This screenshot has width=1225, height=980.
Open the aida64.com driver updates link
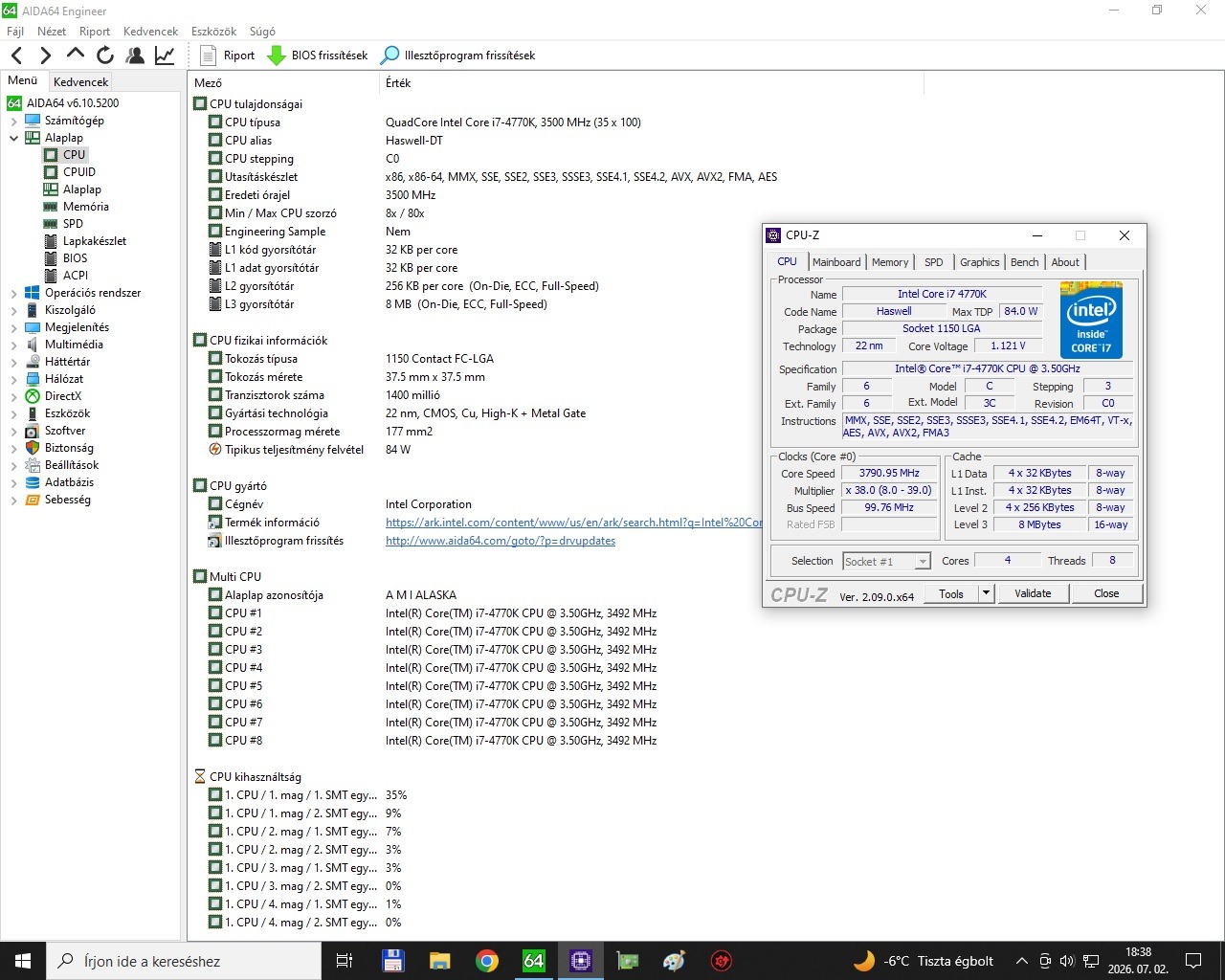(500, 541)
